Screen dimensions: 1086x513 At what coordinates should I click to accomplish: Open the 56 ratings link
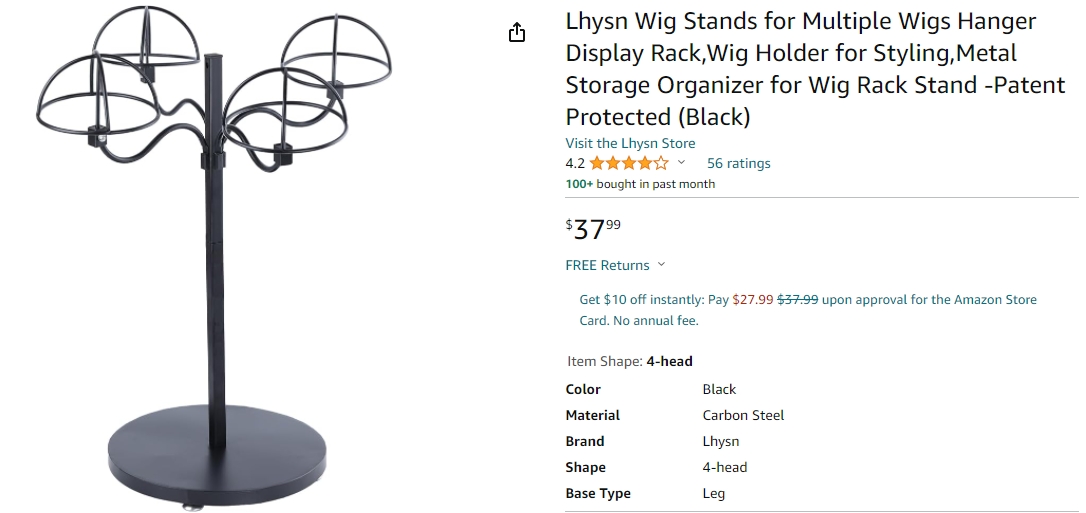tap(738, 163)
